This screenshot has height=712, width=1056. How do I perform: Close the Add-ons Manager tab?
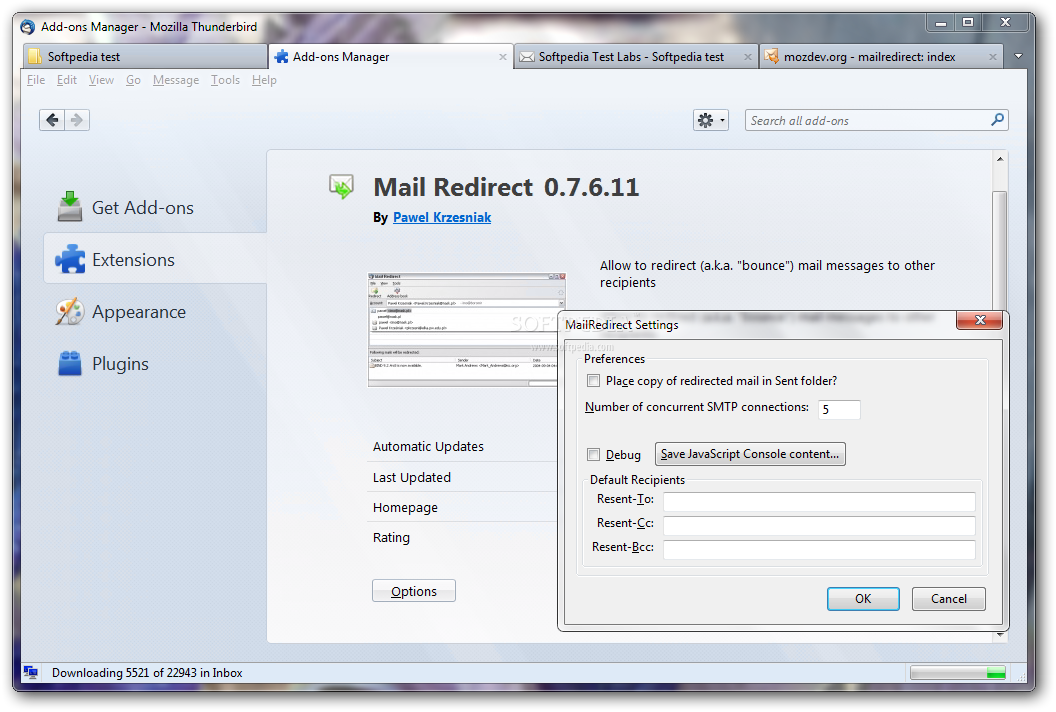(502, 57)
